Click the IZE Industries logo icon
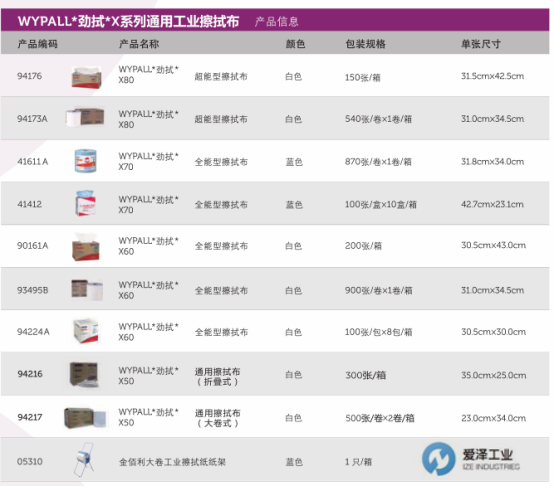 (438, 458)
